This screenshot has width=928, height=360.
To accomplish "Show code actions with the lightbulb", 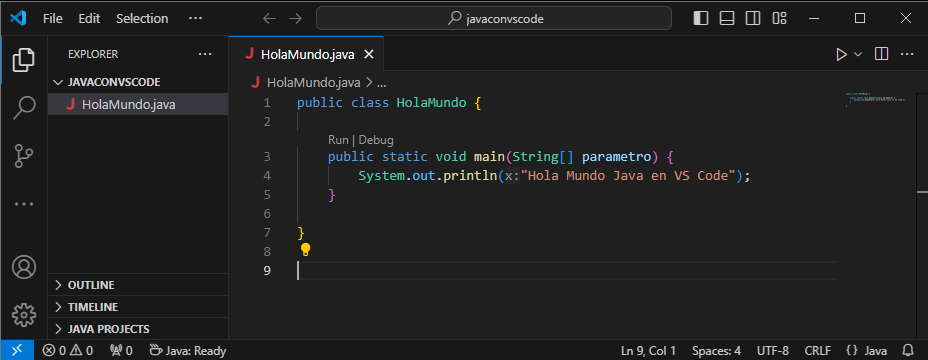I will pyautogui.click(x=305, y=250).
